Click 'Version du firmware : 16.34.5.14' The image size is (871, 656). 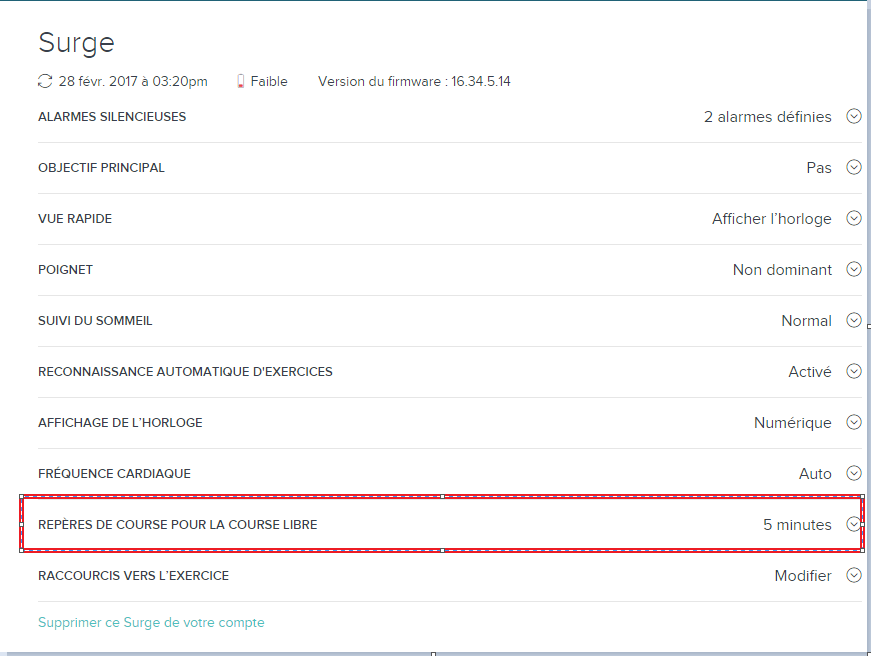[414, 82]
